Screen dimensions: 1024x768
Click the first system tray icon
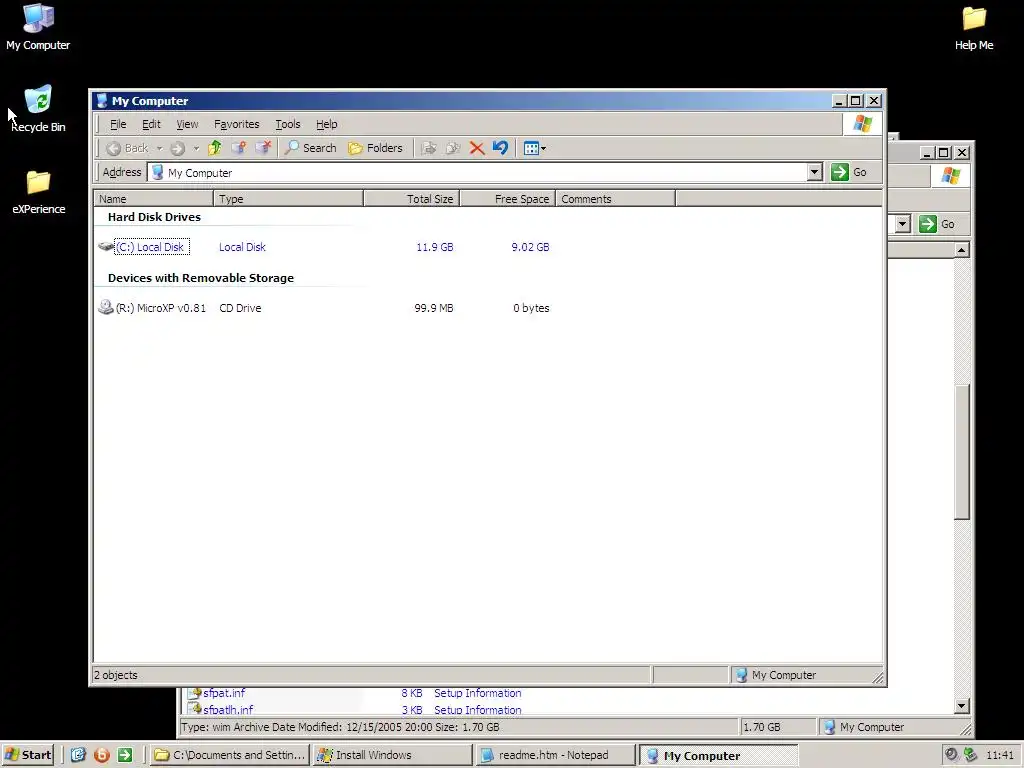pyautogui.click(x=952, y=755)
